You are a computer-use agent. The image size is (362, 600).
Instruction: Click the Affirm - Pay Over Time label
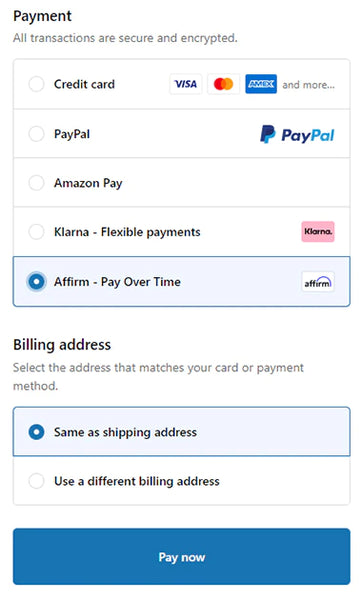[x=117, y=282]
